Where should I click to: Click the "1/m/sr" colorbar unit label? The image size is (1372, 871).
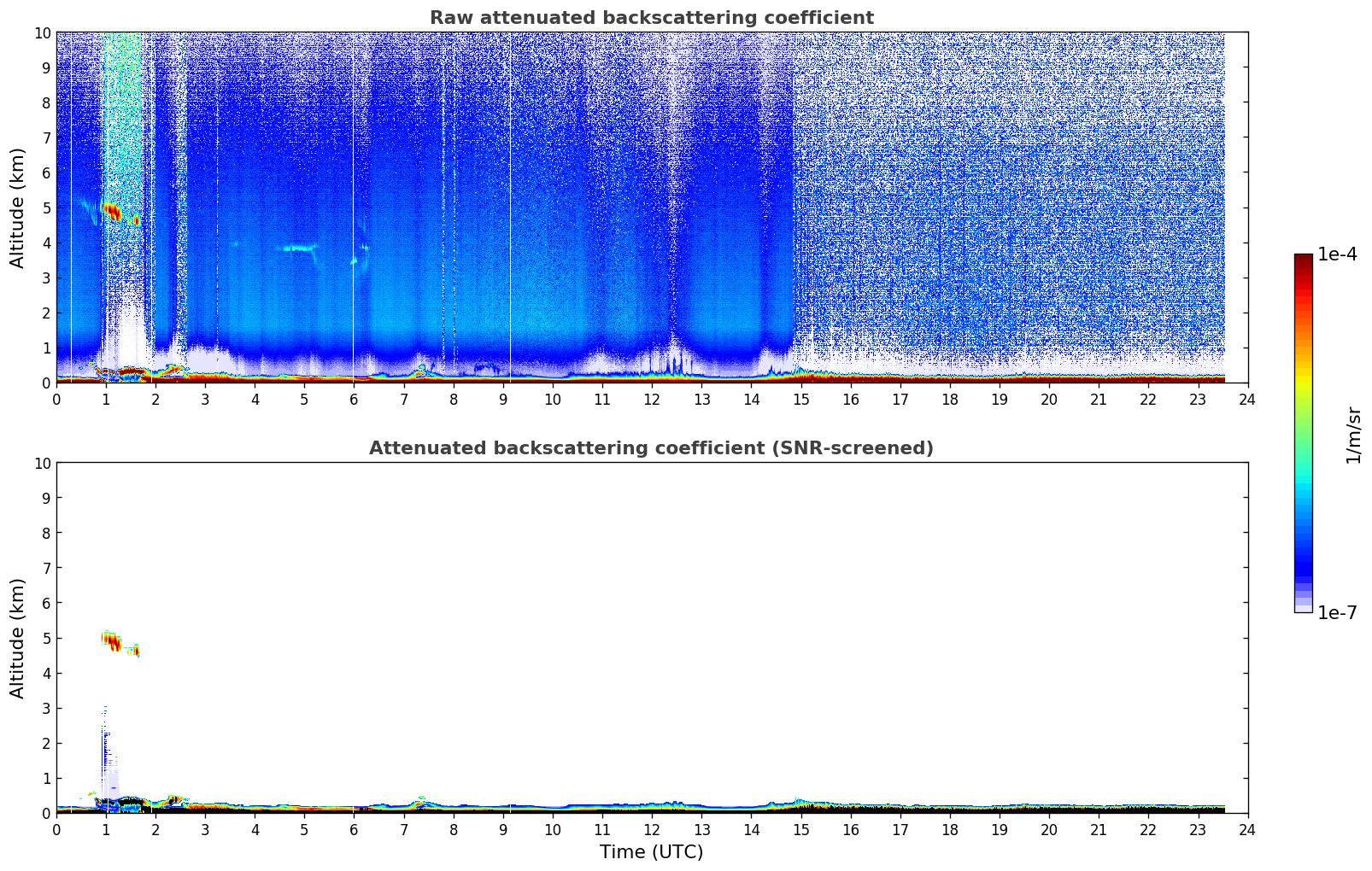pyautogui.click(x=1352, y=434)
